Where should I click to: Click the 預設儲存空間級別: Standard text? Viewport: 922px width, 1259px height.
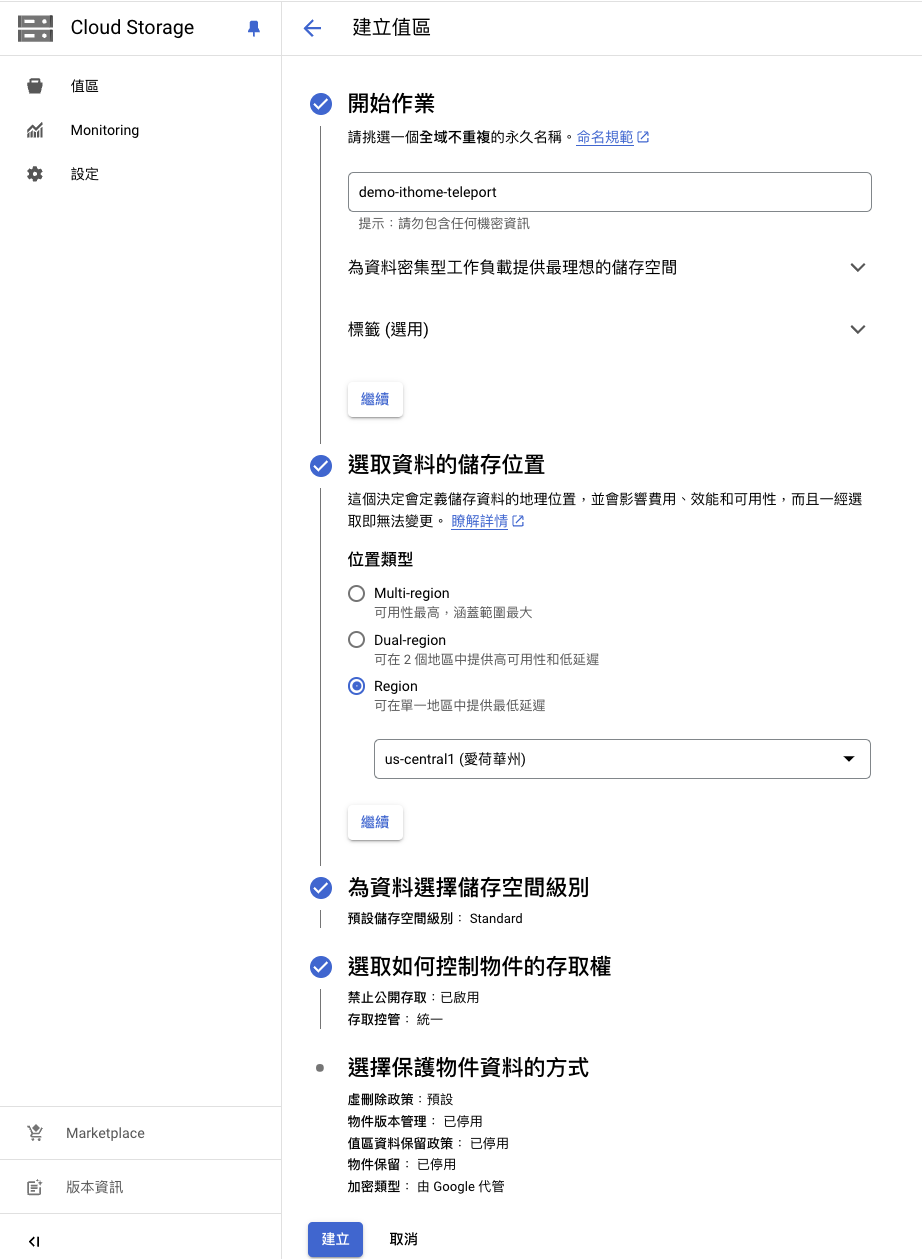pyautogui.click(x=435, y=918)
